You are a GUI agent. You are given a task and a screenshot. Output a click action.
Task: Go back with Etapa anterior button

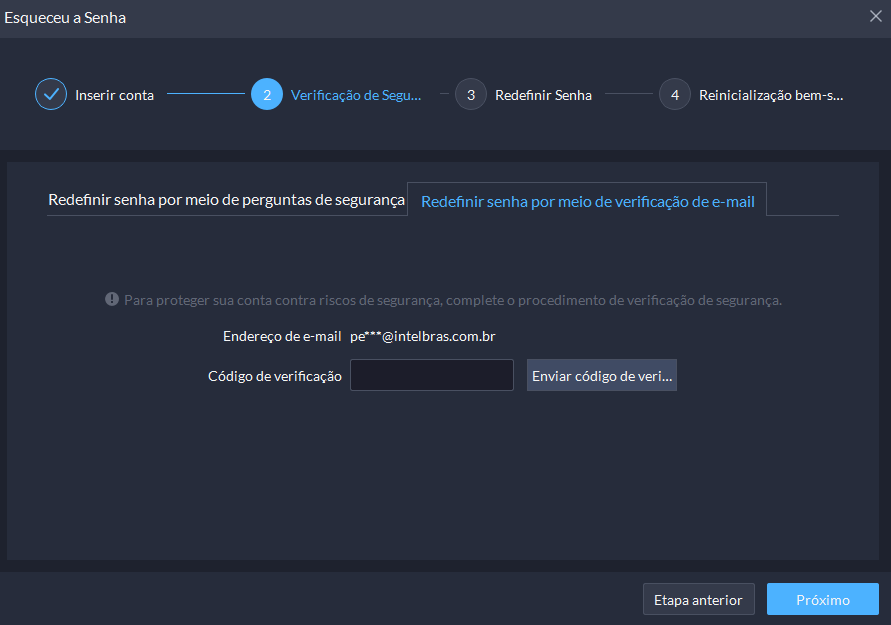tap(698, 599)
